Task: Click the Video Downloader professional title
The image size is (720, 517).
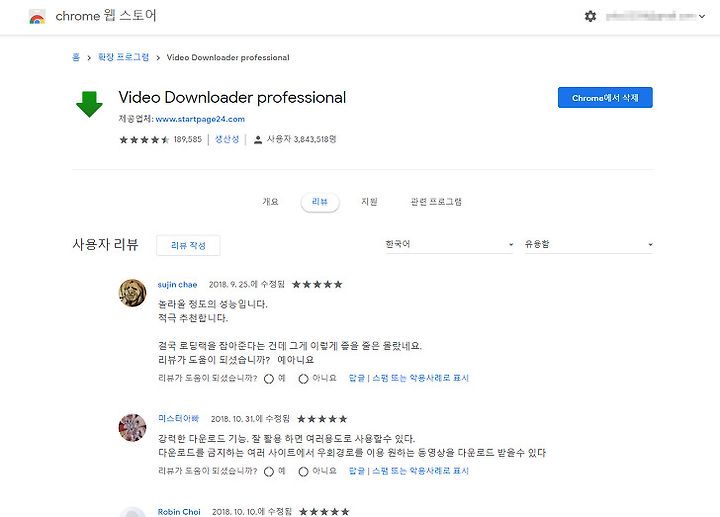Action: click(x=232, y=97)
